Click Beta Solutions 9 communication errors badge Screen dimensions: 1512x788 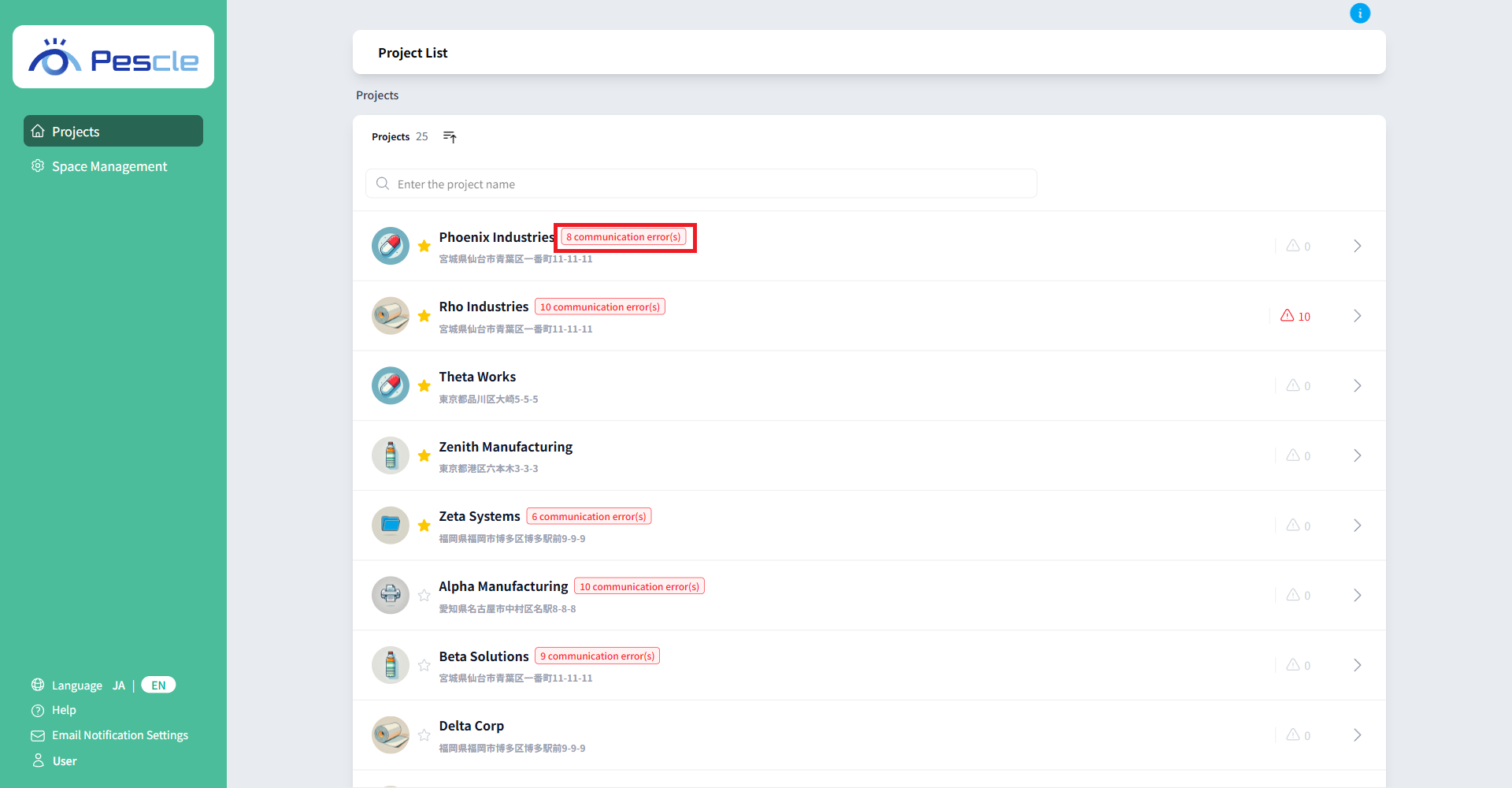pos(598,656)
